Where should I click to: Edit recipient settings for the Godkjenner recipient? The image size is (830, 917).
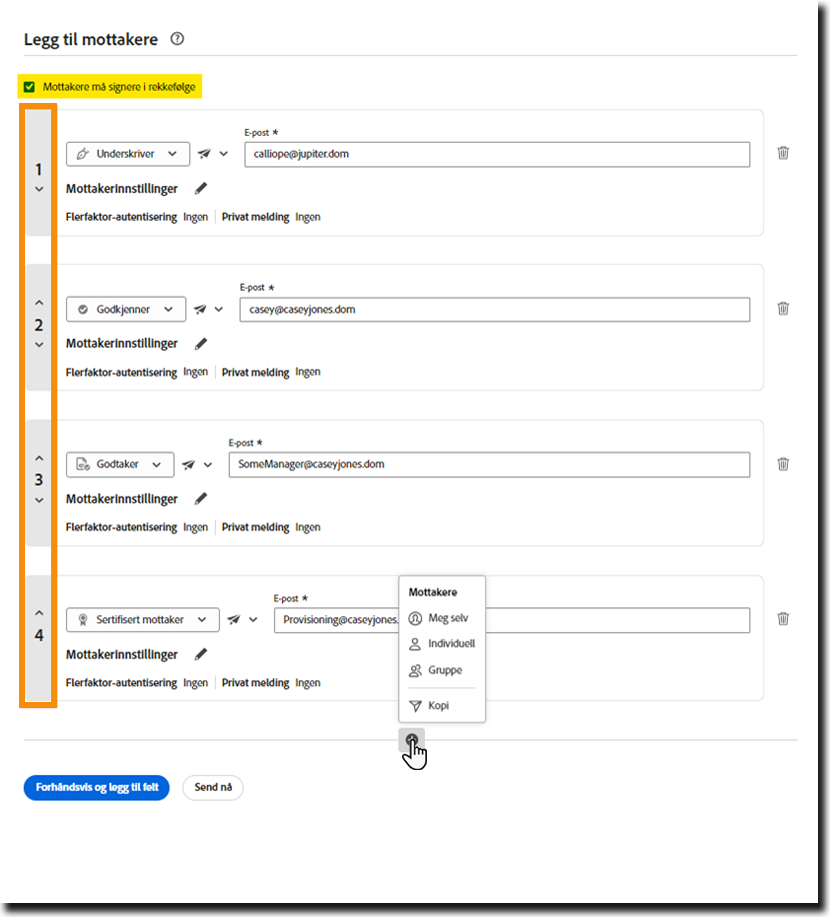tap(201, 343)
